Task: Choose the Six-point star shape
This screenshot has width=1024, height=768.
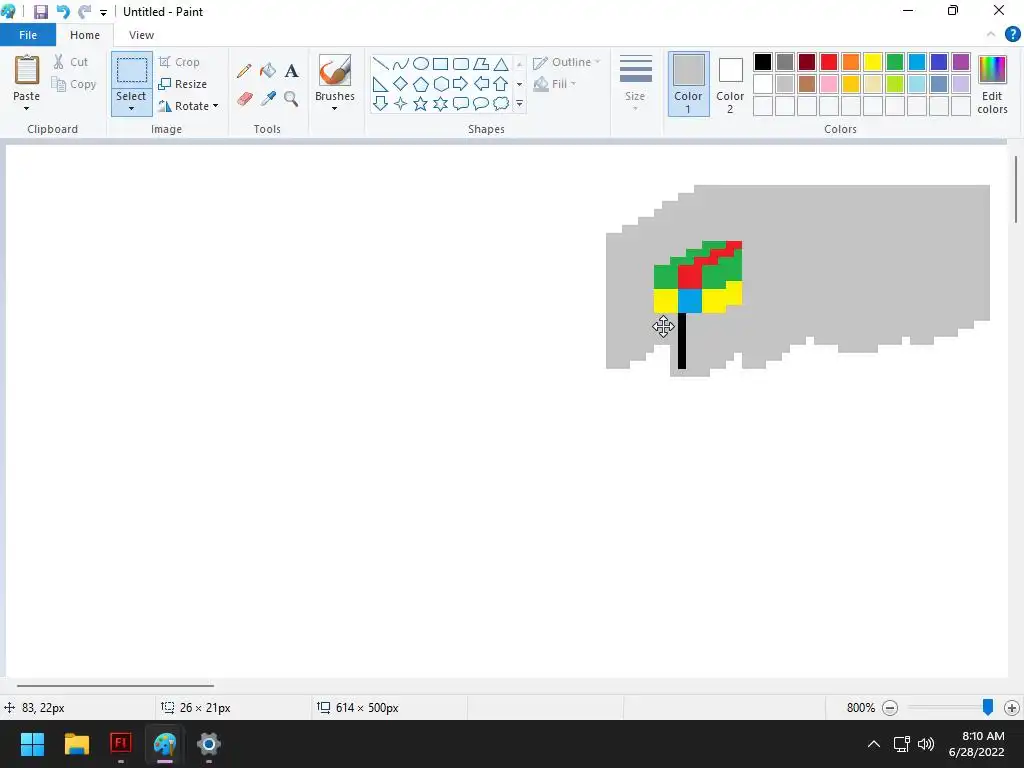Action: pyautogui.click(x=441, y=103)
